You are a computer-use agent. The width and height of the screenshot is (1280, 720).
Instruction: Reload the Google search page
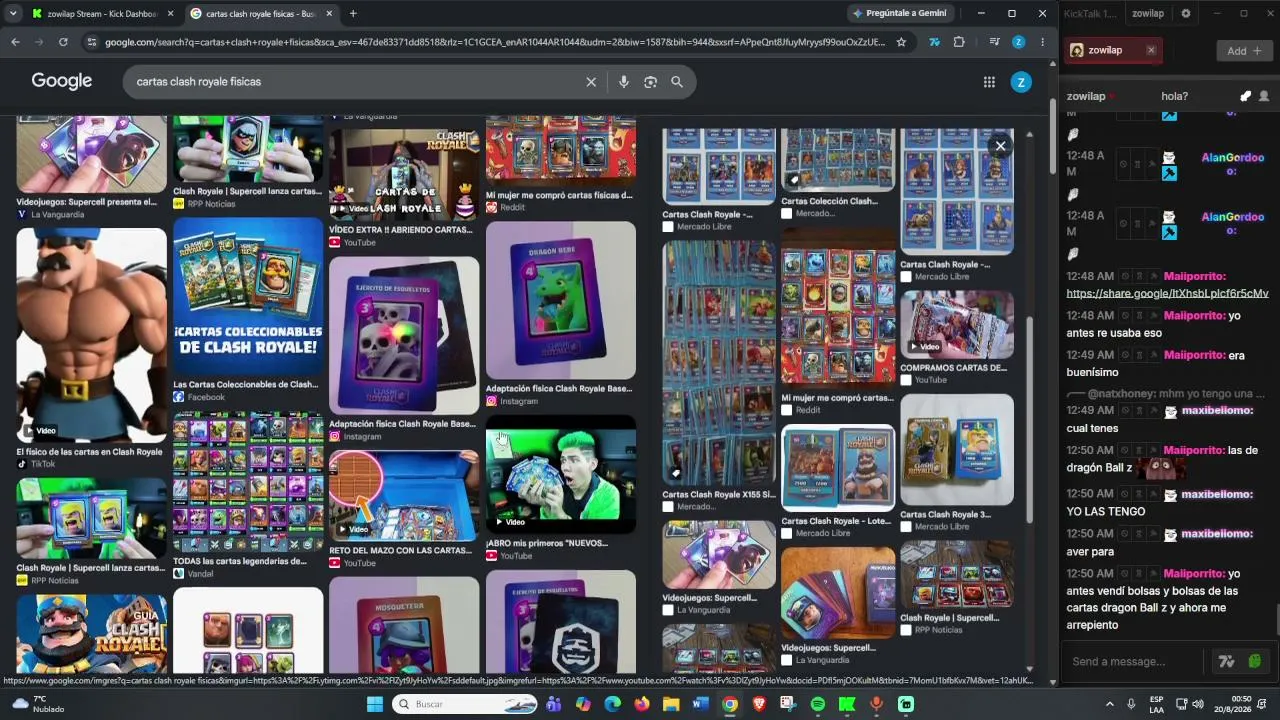pos(63,42)
